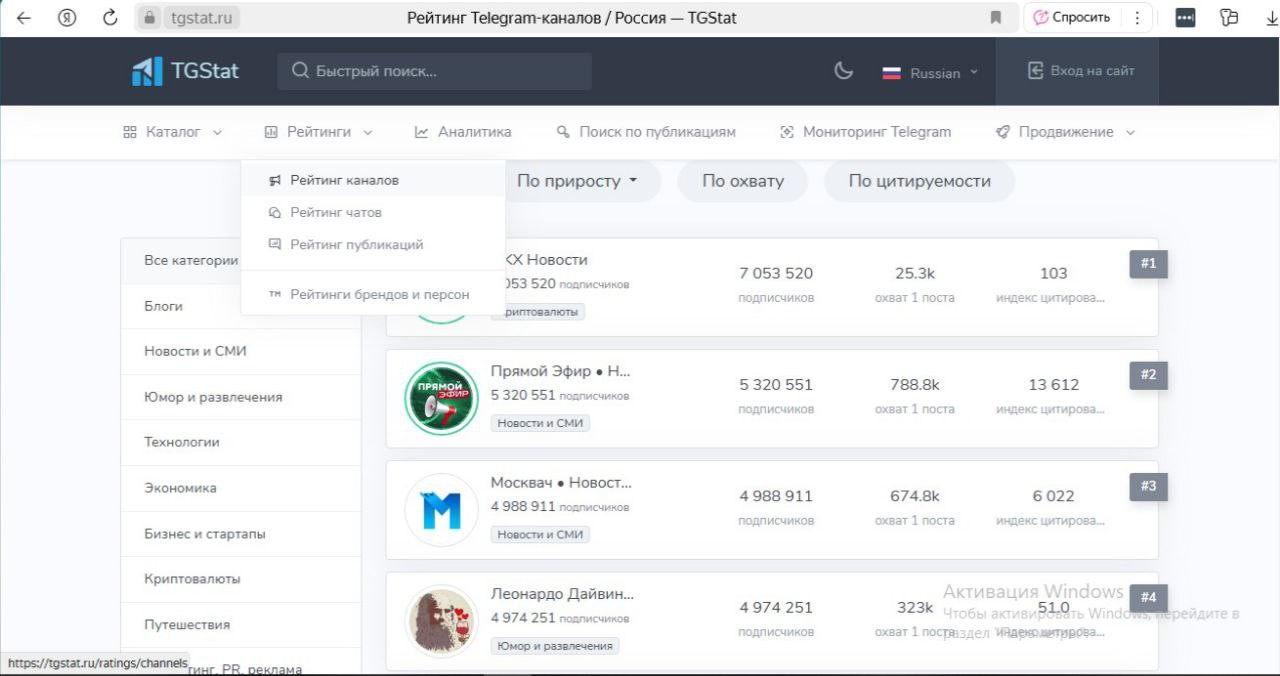Select Рейтинг чатов in dropdown
The height and width of the screenshot is (676, 1280).
coord(373,212)
